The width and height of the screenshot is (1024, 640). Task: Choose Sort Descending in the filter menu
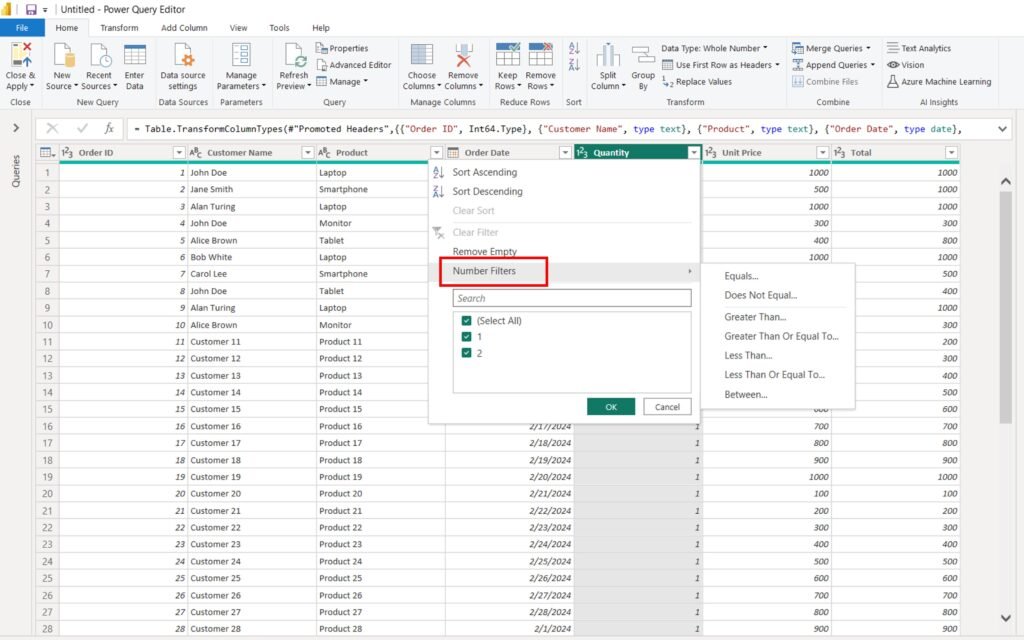coord(487,191)
